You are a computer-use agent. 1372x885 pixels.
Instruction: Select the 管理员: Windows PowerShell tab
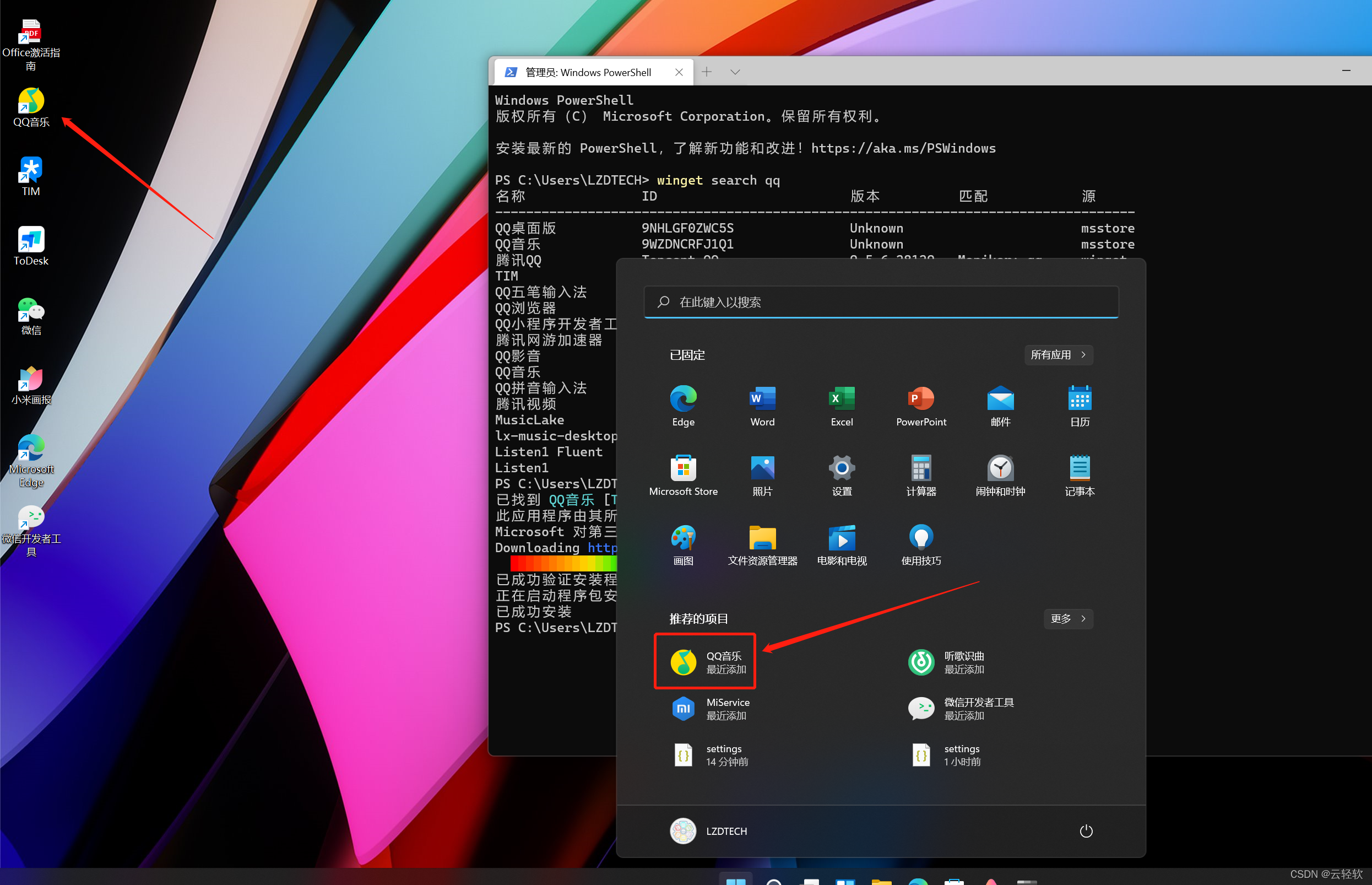coord(587,72)
